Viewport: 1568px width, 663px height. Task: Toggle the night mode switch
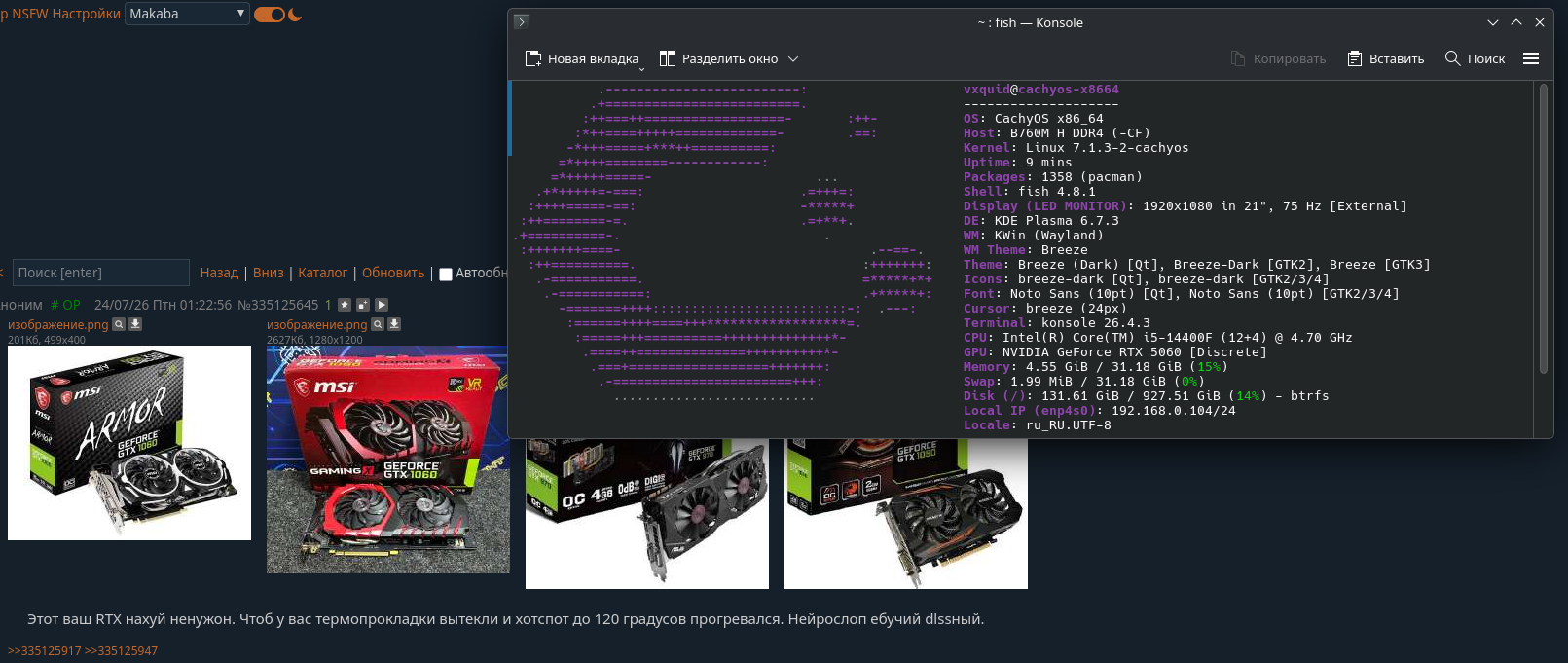click(x=270, y=14)
